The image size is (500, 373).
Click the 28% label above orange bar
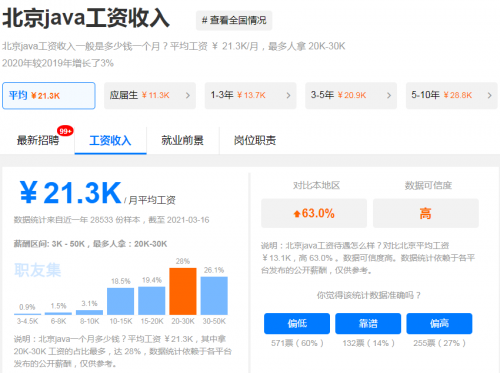pyautogui.click(x=183, y=261)
